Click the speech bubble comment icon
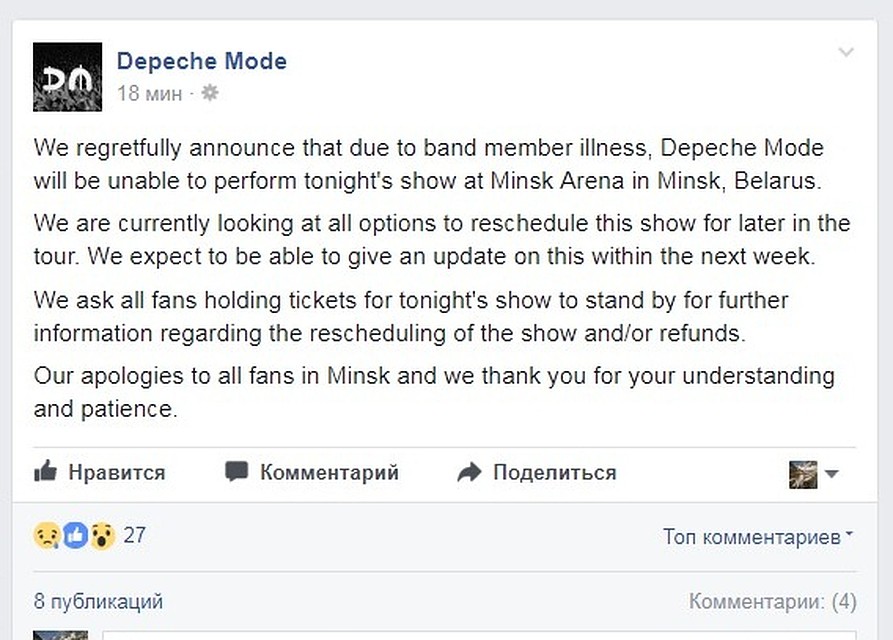 tap(236, 471)
